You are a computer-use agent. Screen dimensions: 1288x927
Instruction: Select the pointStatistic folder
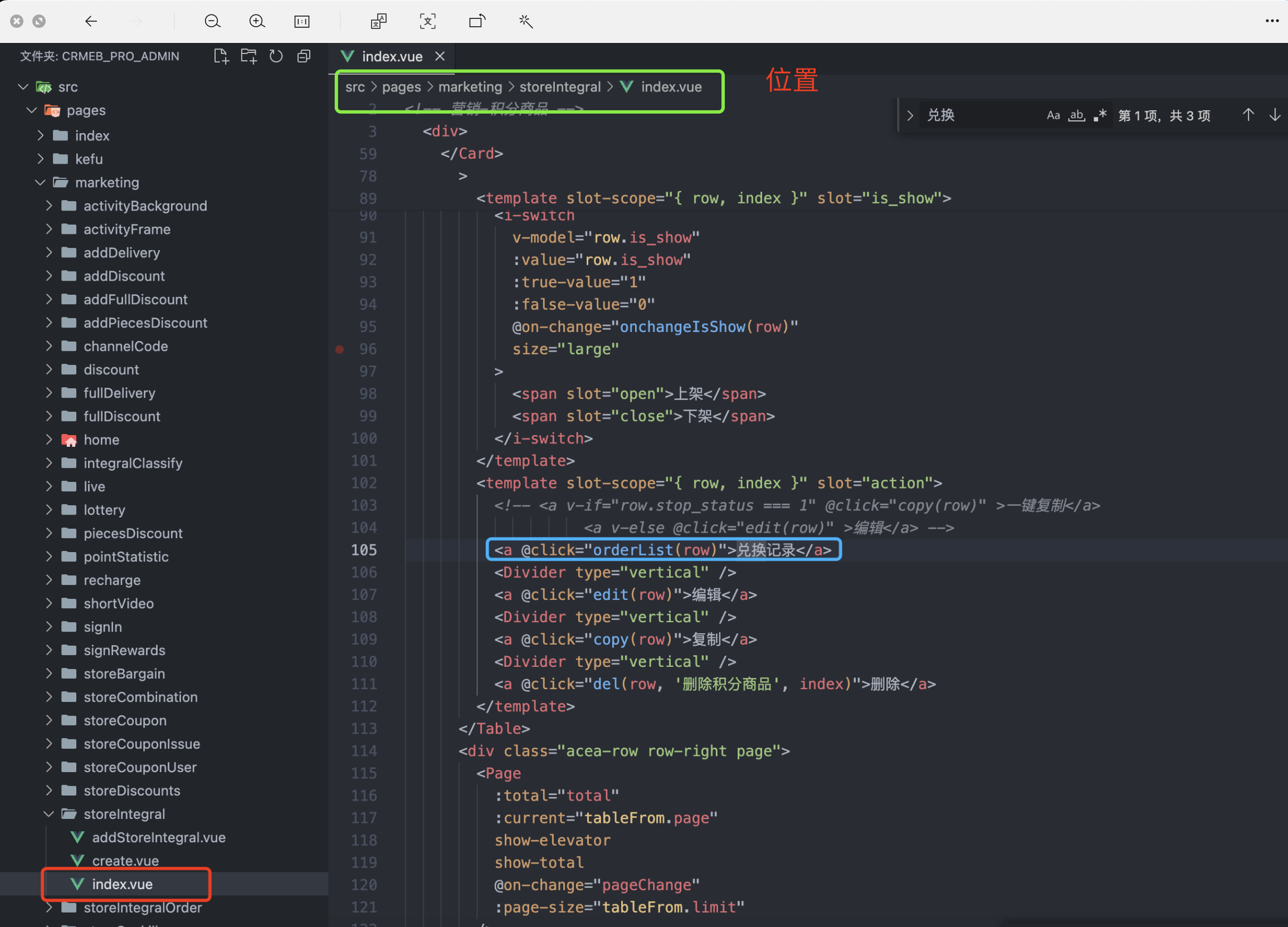point(126,557)
